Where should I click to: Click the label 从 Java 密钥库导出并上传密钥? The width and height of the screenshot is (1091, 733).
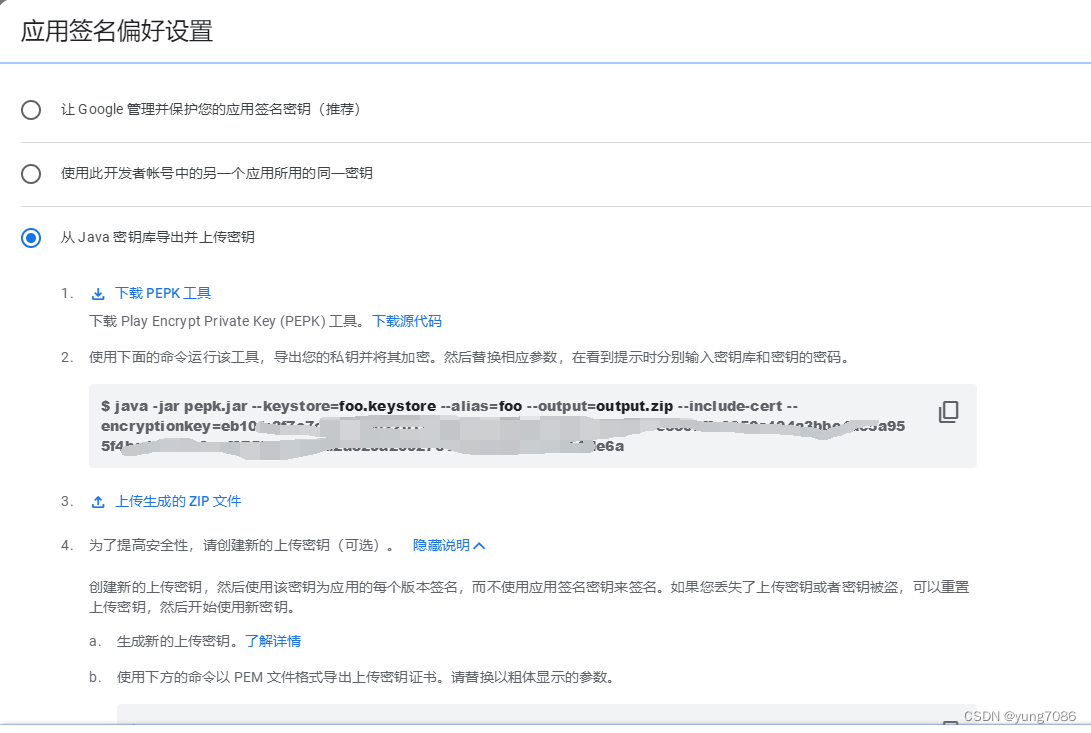point(157,237)
